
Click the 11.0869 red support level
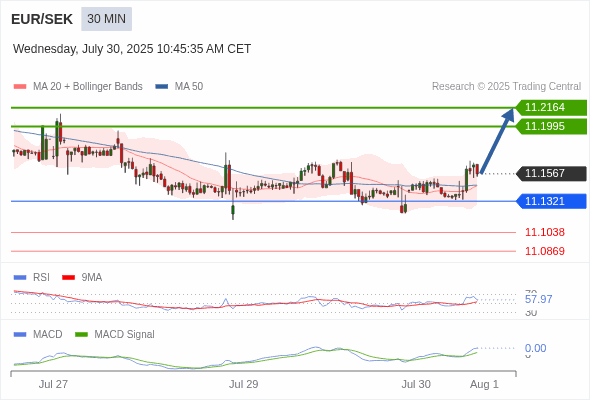545,251
